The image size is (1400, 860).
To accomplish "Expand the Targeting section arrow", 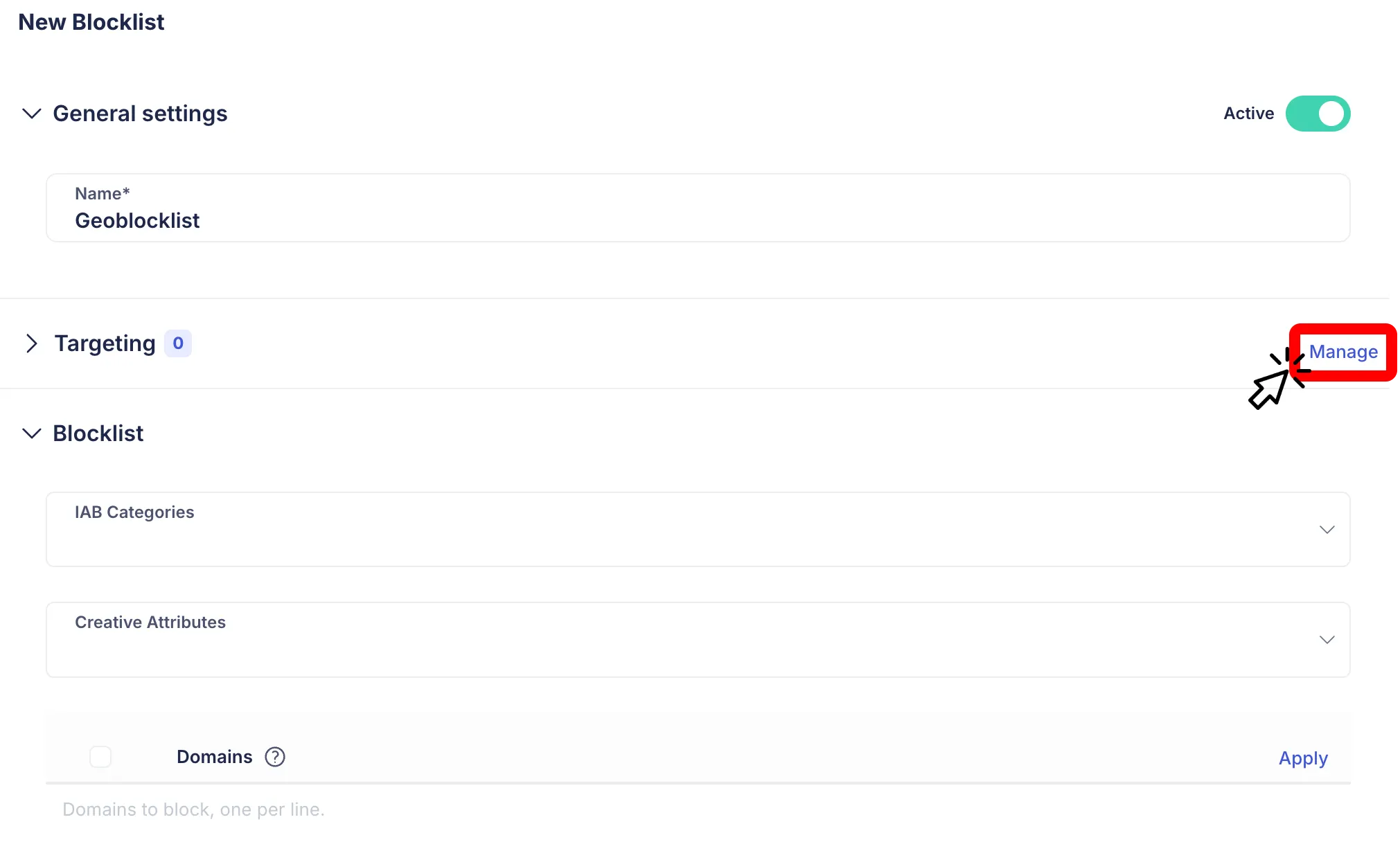I will point(31,343).
